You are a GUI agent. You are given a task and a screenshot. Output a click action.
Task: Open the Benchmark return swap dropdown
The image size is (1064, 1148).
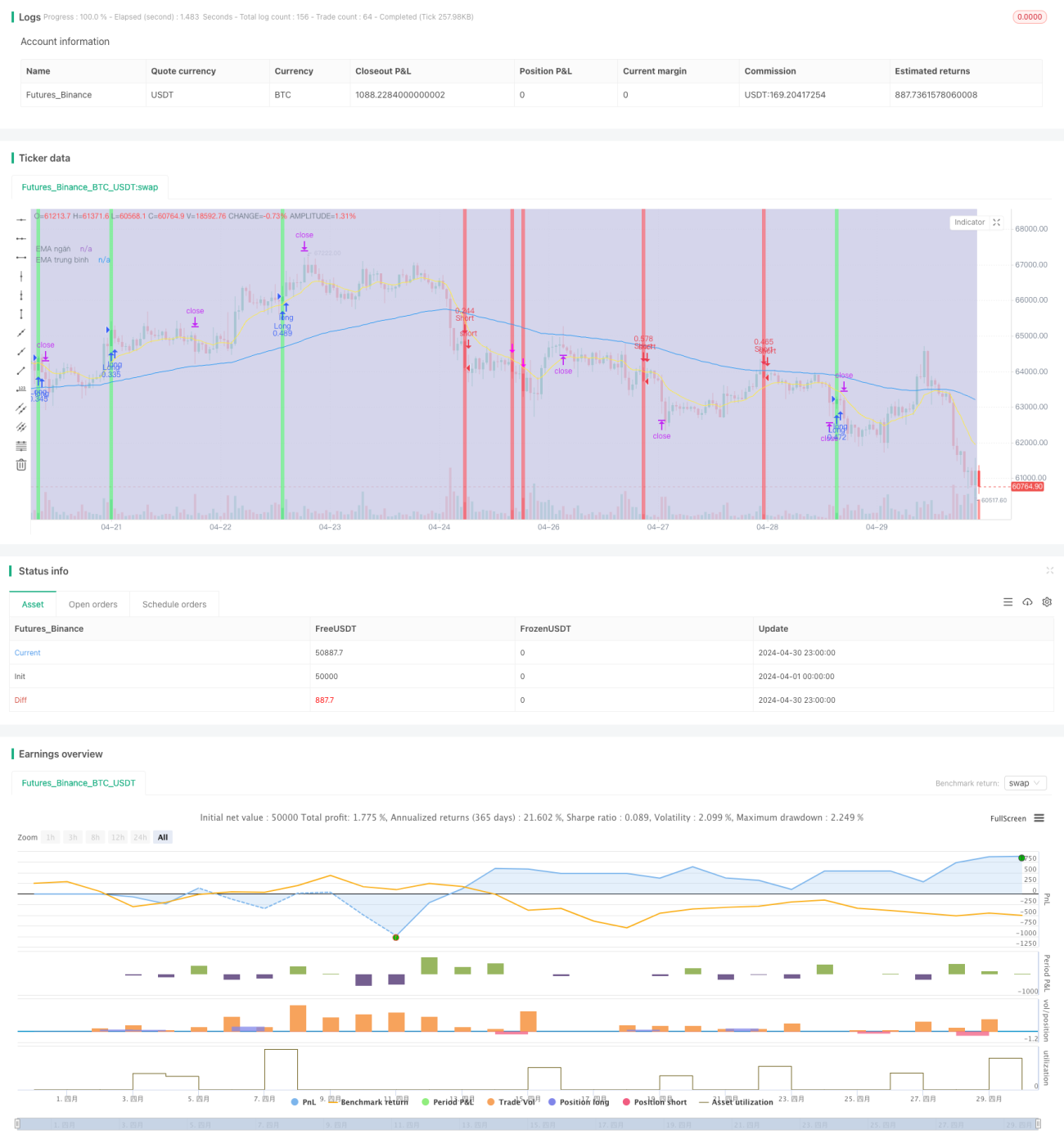click(x=1026, y=783)
